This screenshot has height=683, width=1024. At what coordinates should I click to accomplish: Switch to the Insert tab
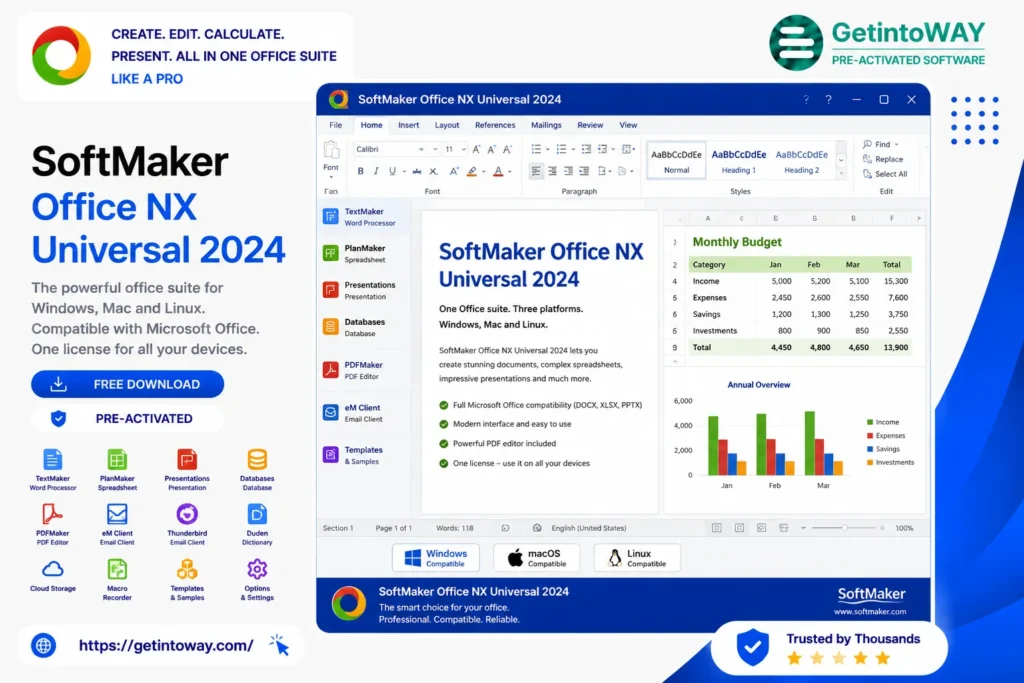point(408,125)
